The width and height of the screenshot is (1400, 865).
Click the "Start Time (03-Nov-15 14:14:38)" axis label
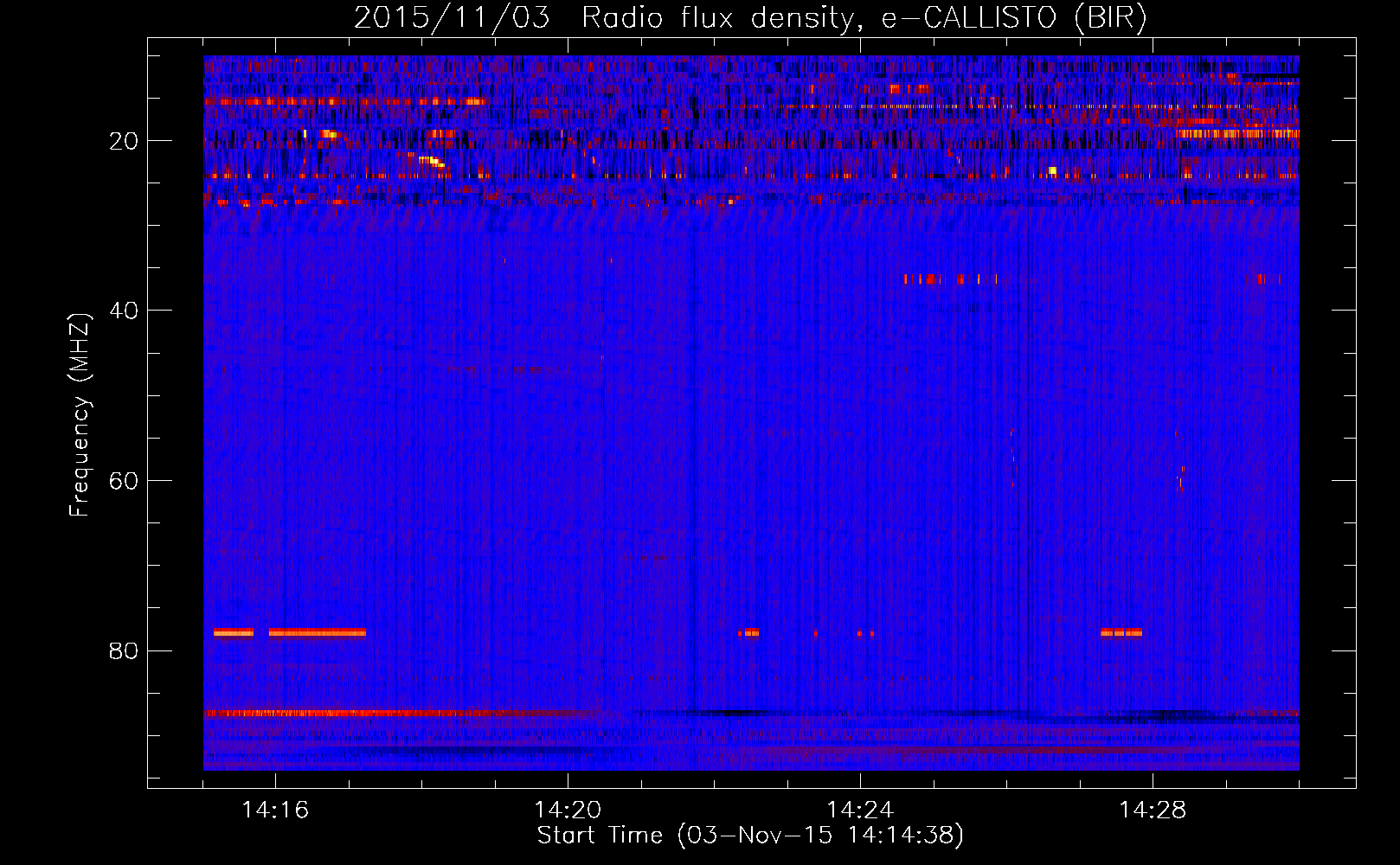750,836
